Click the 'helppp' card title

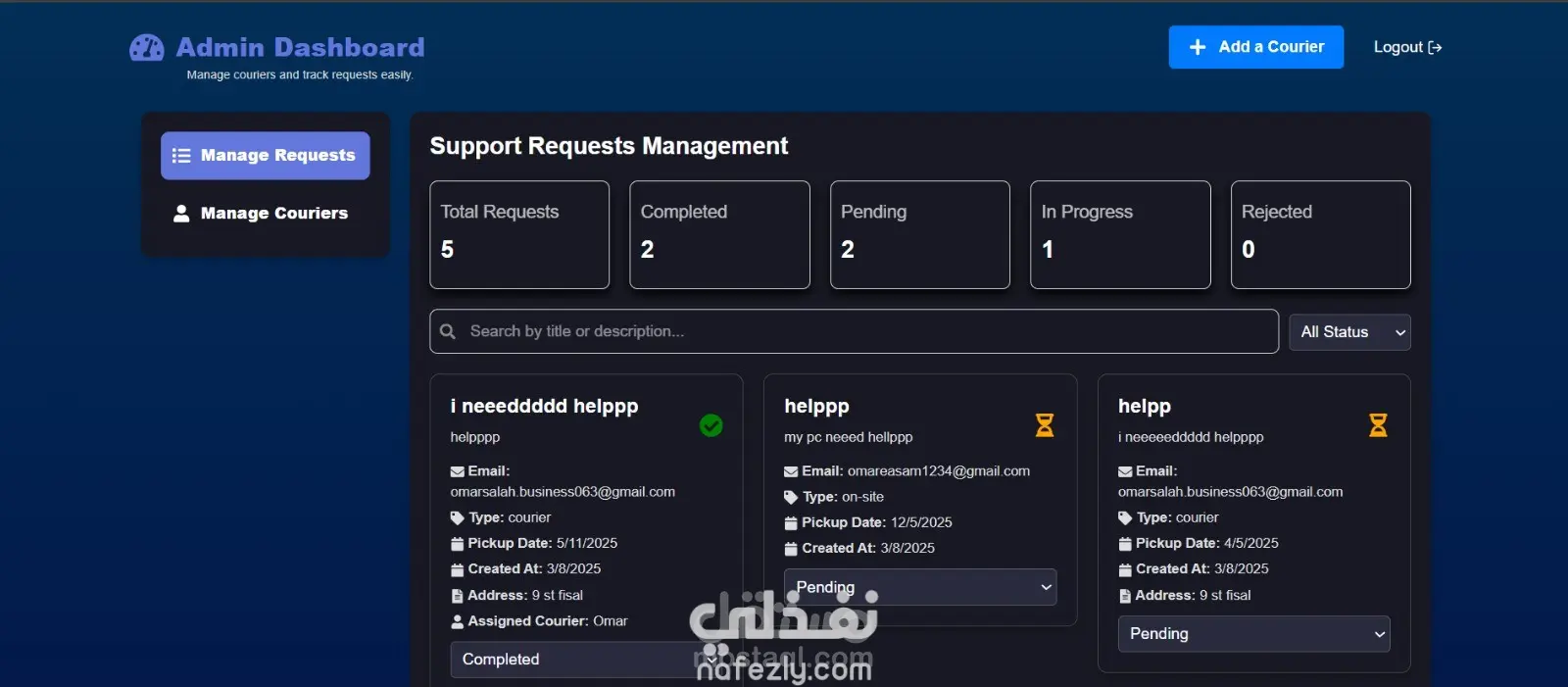point(816,406)
